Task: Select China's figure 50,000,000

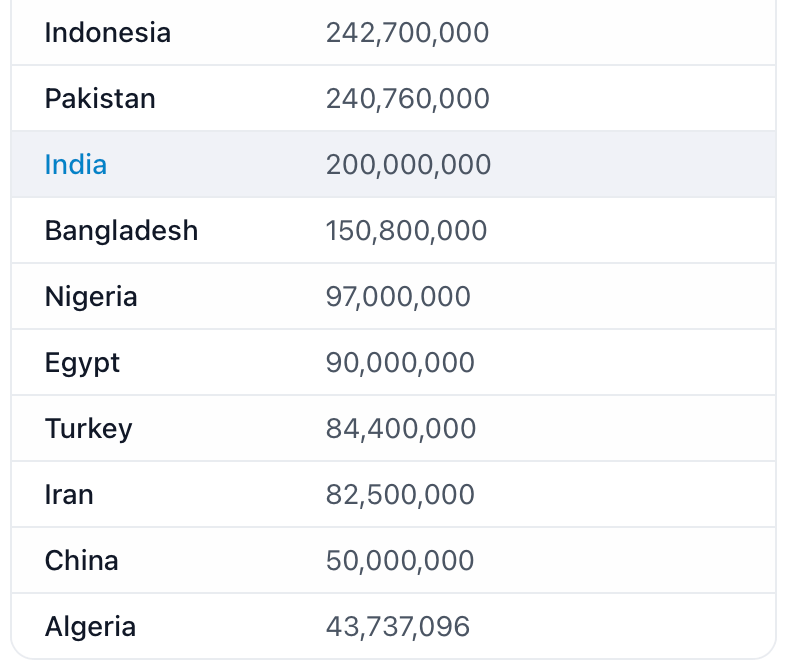Action: [400, 561]
